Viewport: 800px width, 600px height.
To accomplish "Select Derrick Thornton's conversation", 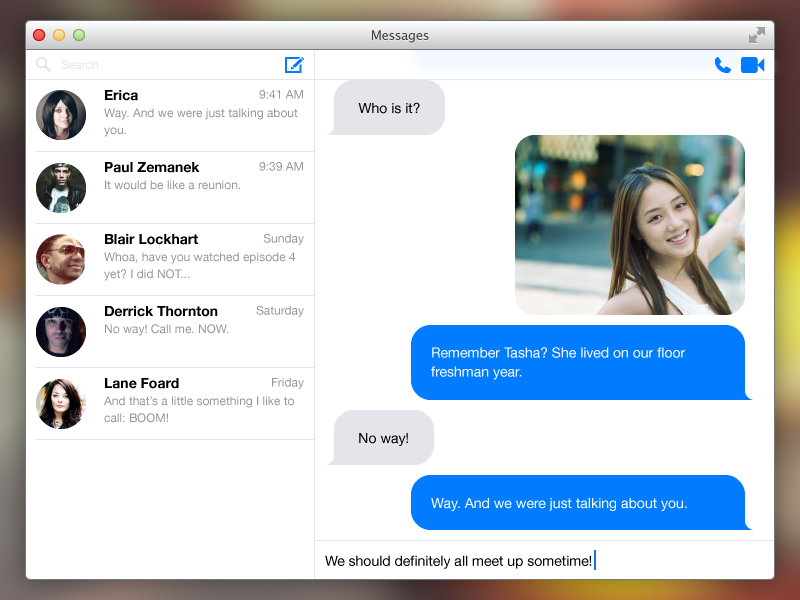I will 200,331.
